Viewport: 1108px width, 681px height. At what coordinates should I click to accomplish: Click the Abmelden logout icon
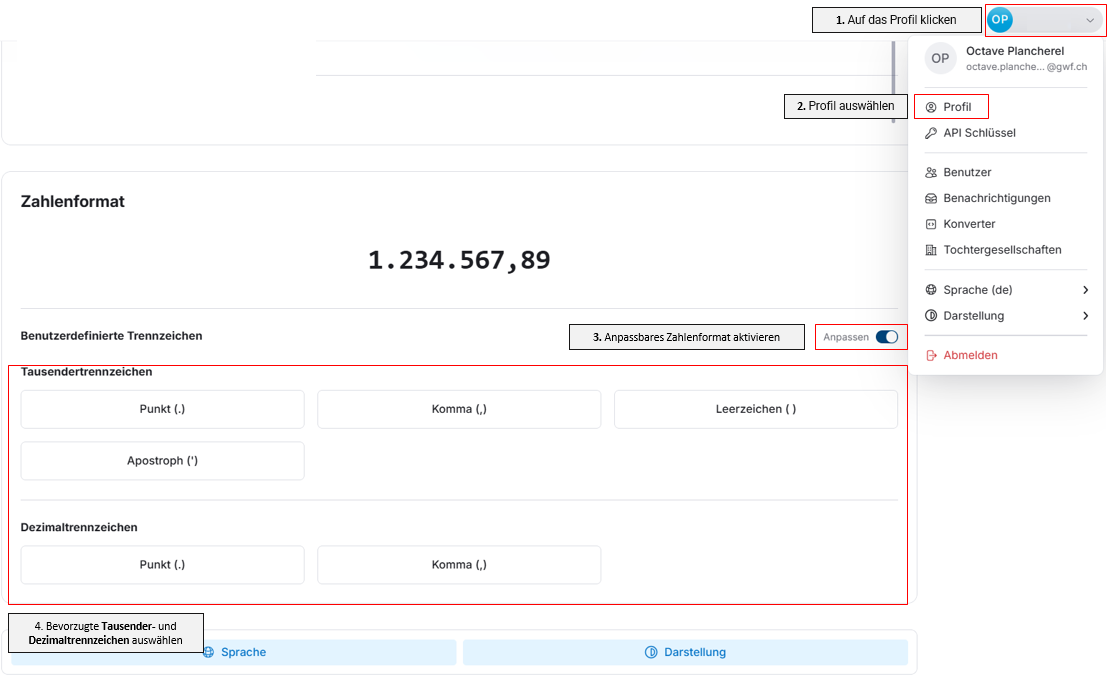click(931, 355)
